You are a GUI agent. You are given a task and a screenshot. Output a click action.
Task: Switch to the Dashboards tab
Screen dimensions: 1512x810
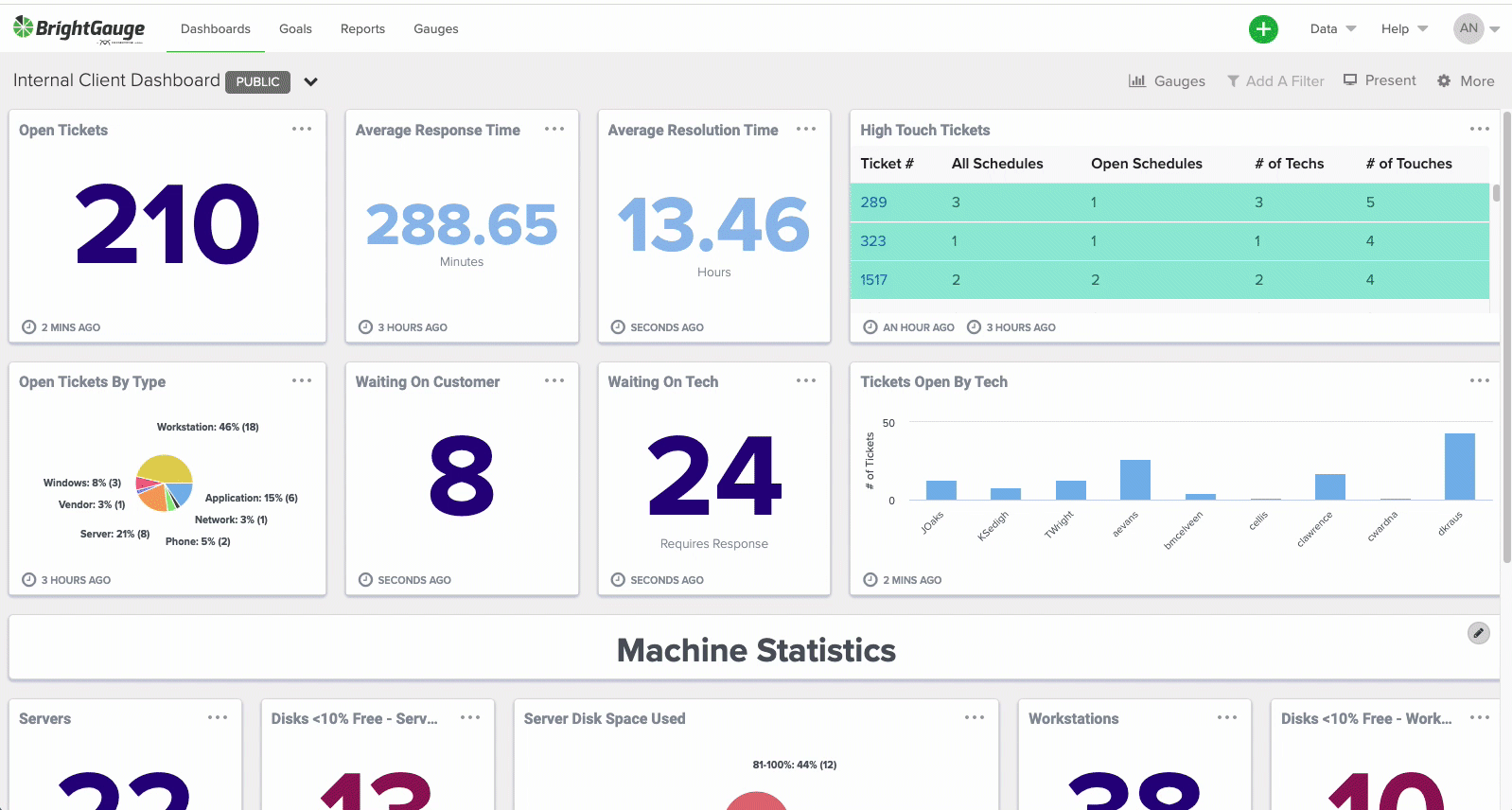pyautogui.click(x=216, y=28)
